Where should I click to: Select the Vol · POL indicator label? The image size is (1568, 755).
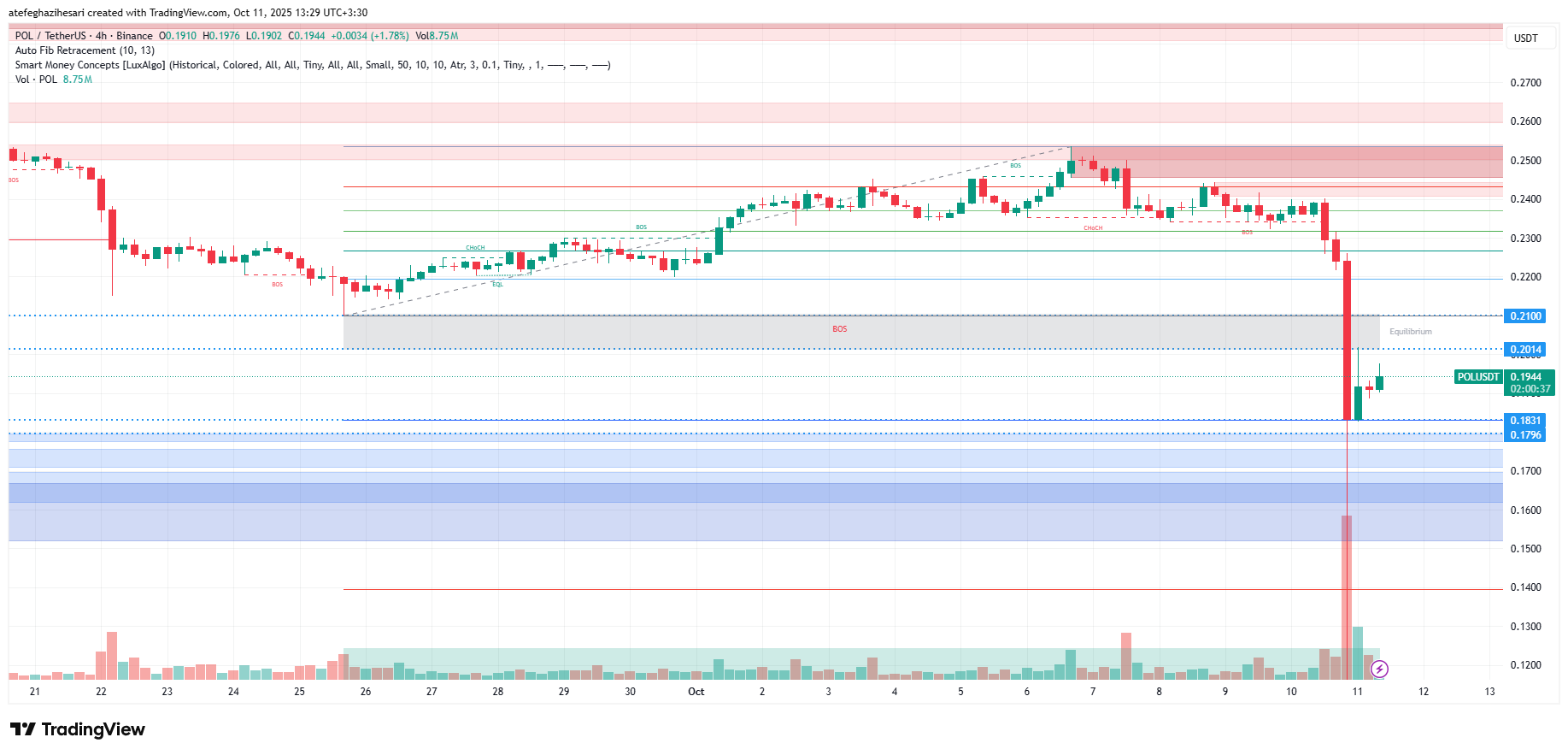tap(36, 80)
